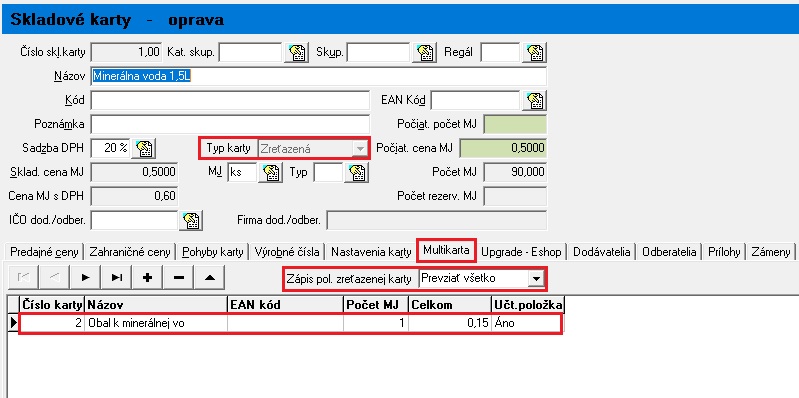Screen dimensions: 799x398
Task: Select the Nastavenia karty tab
Action: coord(371,252)
